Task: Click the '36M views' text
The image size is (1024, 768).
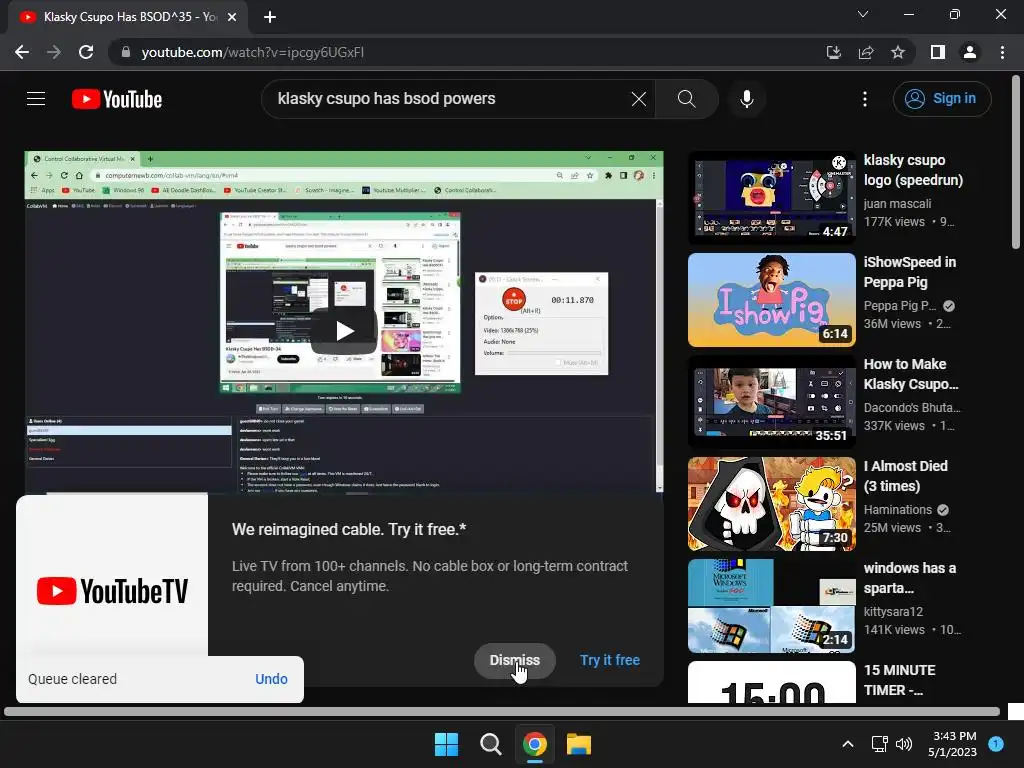Action: pyautogui.click(x=892, y=324)
